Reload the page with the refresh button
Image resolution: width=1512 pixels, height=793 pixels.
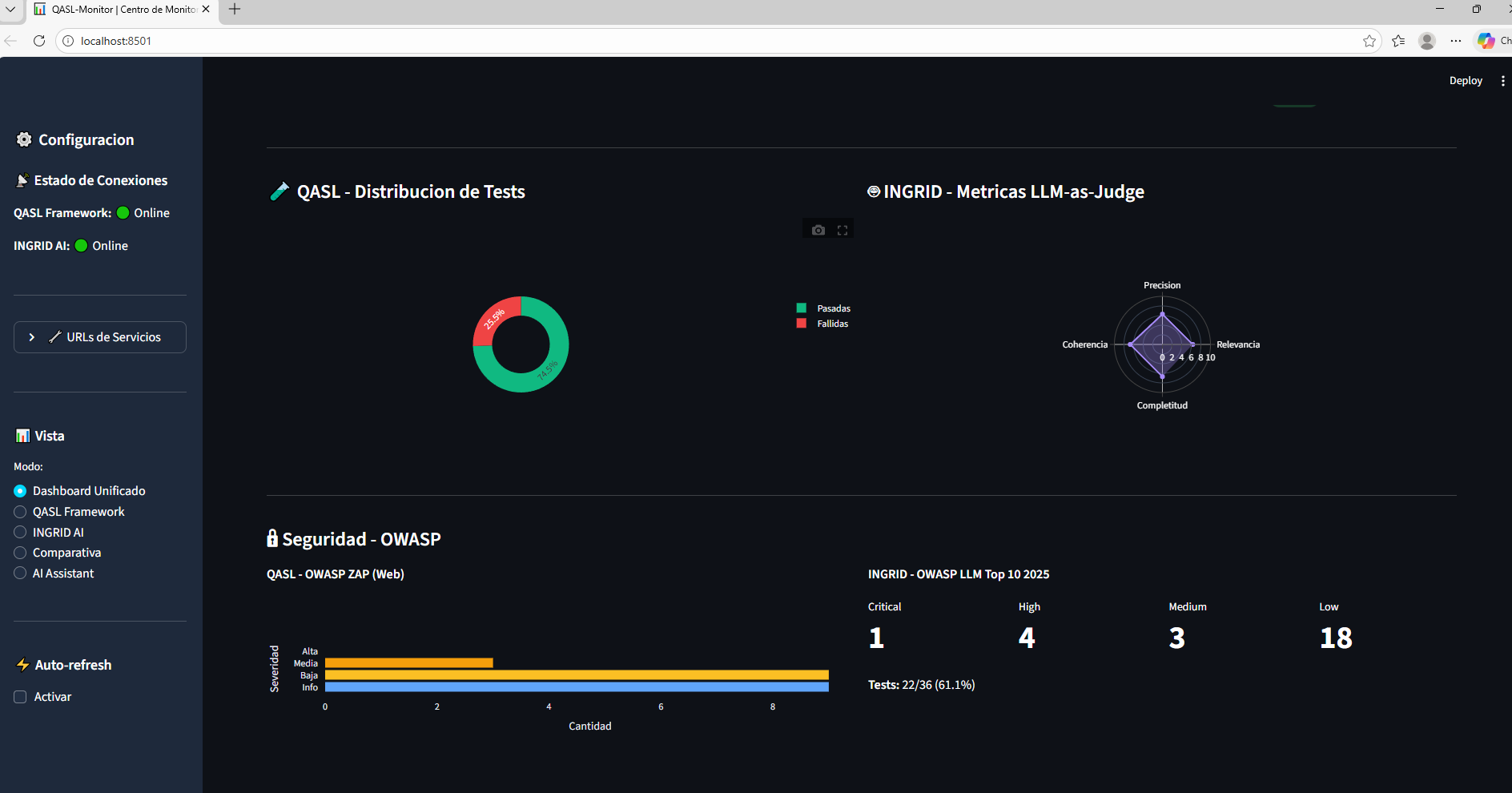tap(38, 41)
